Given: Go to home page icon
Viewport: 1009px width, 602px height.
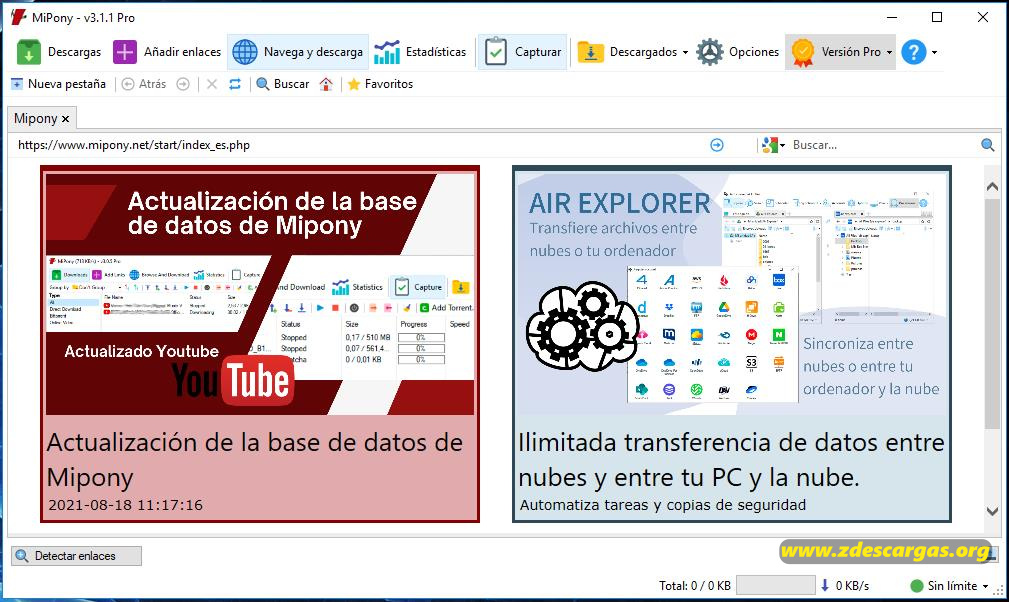Looking at the screenshot, I should (x=326, y=84).
